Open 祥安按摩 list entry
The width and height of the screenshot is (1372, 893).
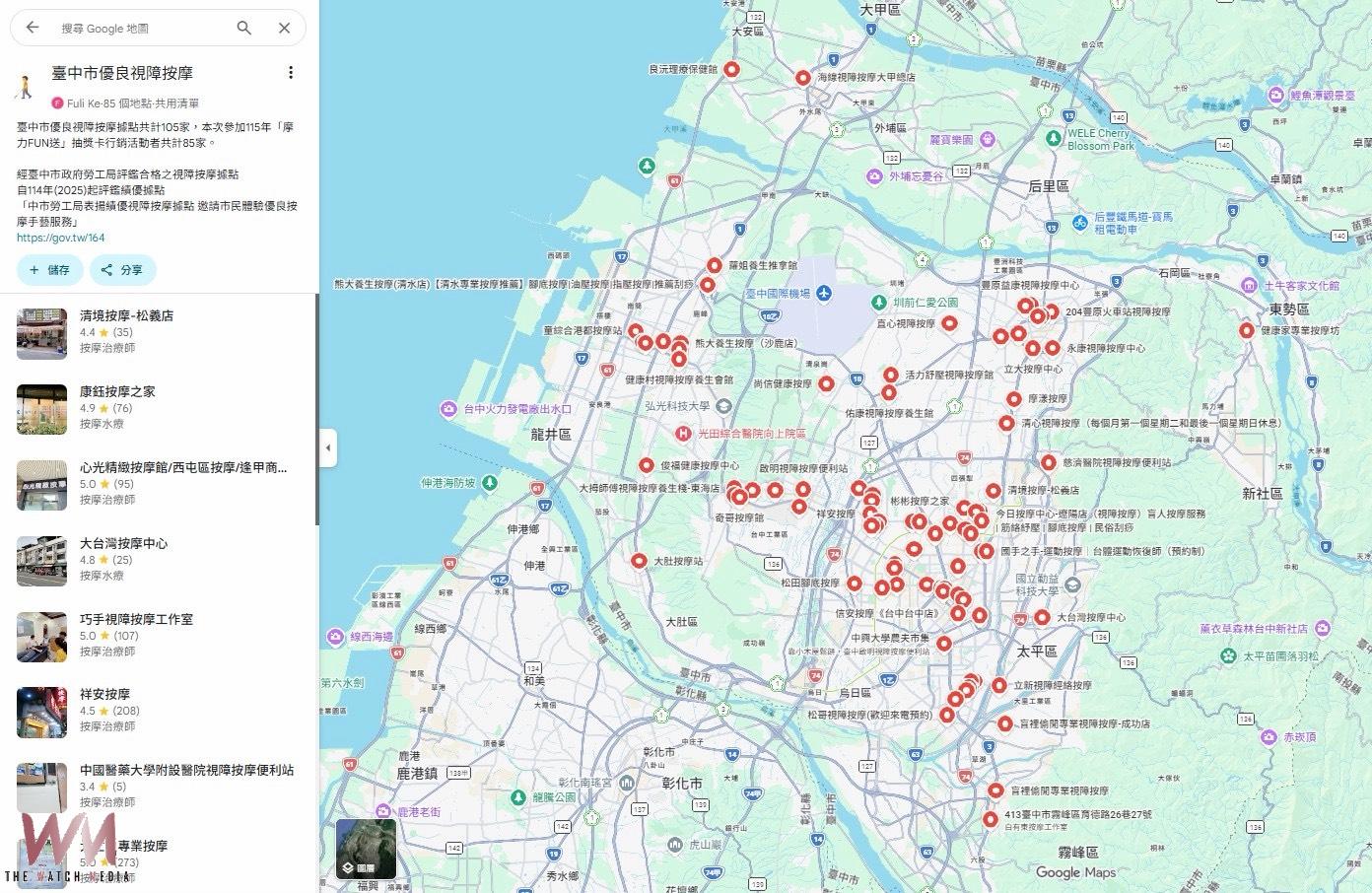[158, 712]
